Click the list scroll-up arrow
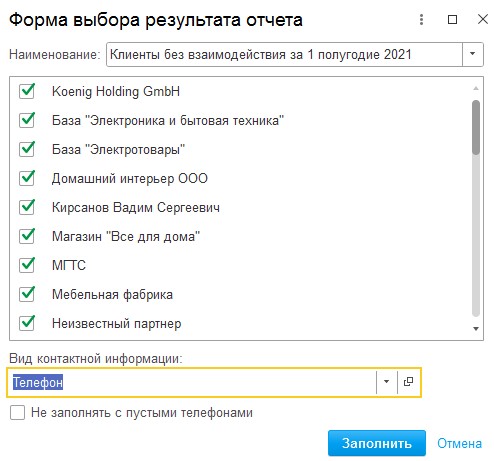Screen dimensions: 494x461 (476, 88)
